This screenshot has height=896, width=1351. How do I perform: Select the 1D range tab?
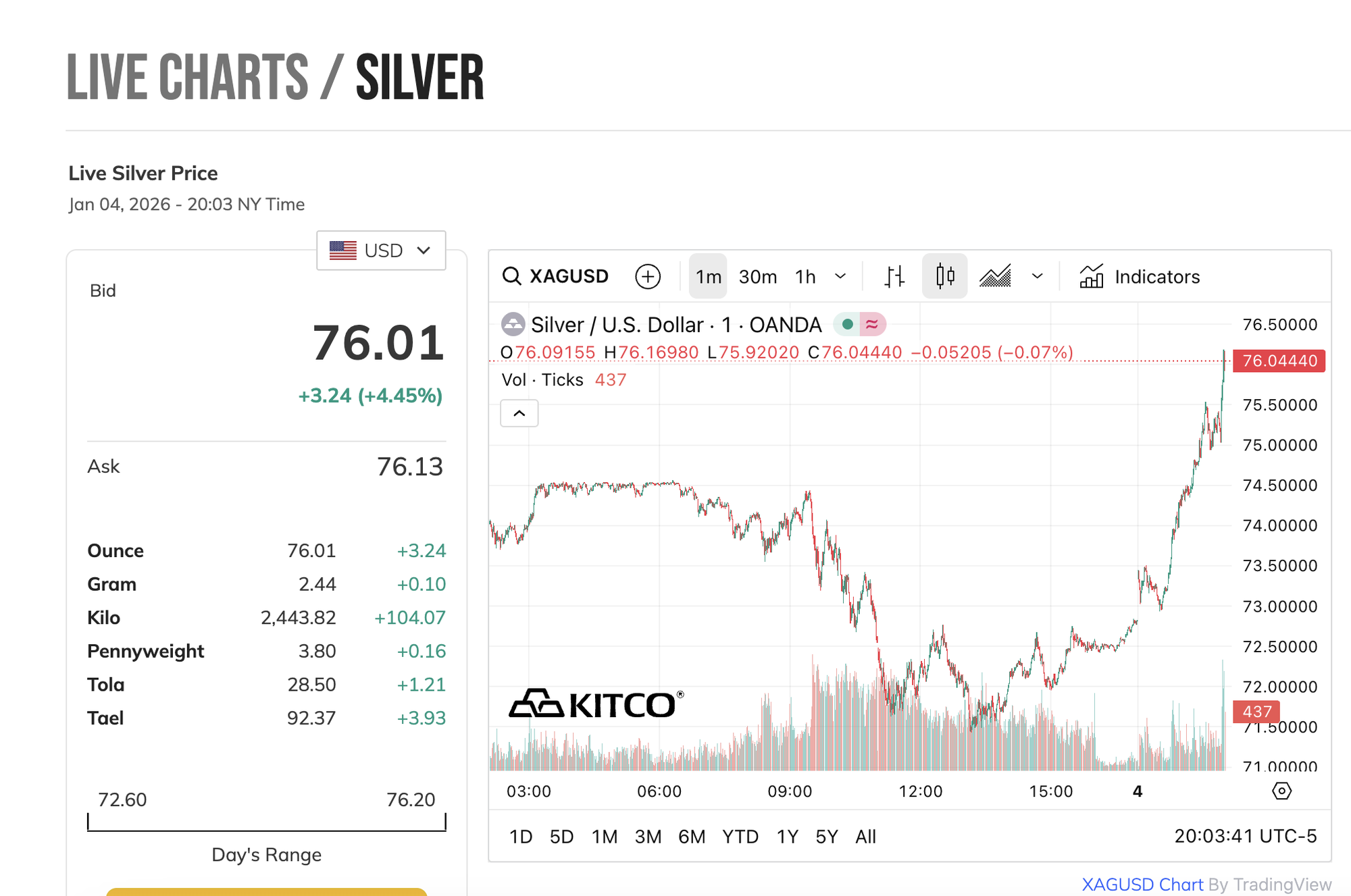pyautogui.click(x=520, y=837)
